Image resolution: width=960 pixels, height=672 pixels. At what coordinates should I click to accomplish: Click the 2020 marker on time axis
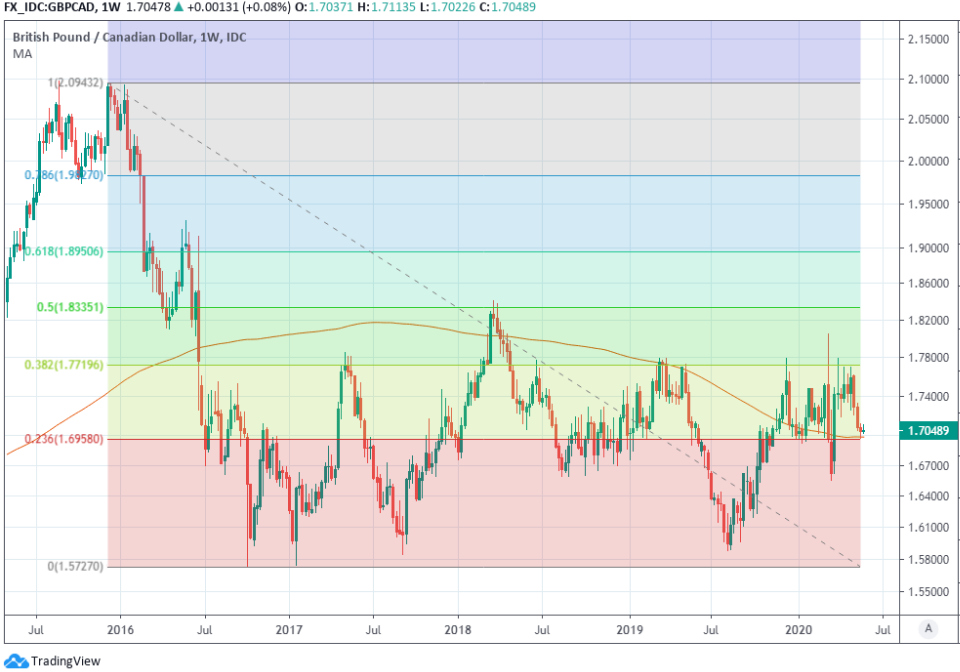click(x=799, y=632)
